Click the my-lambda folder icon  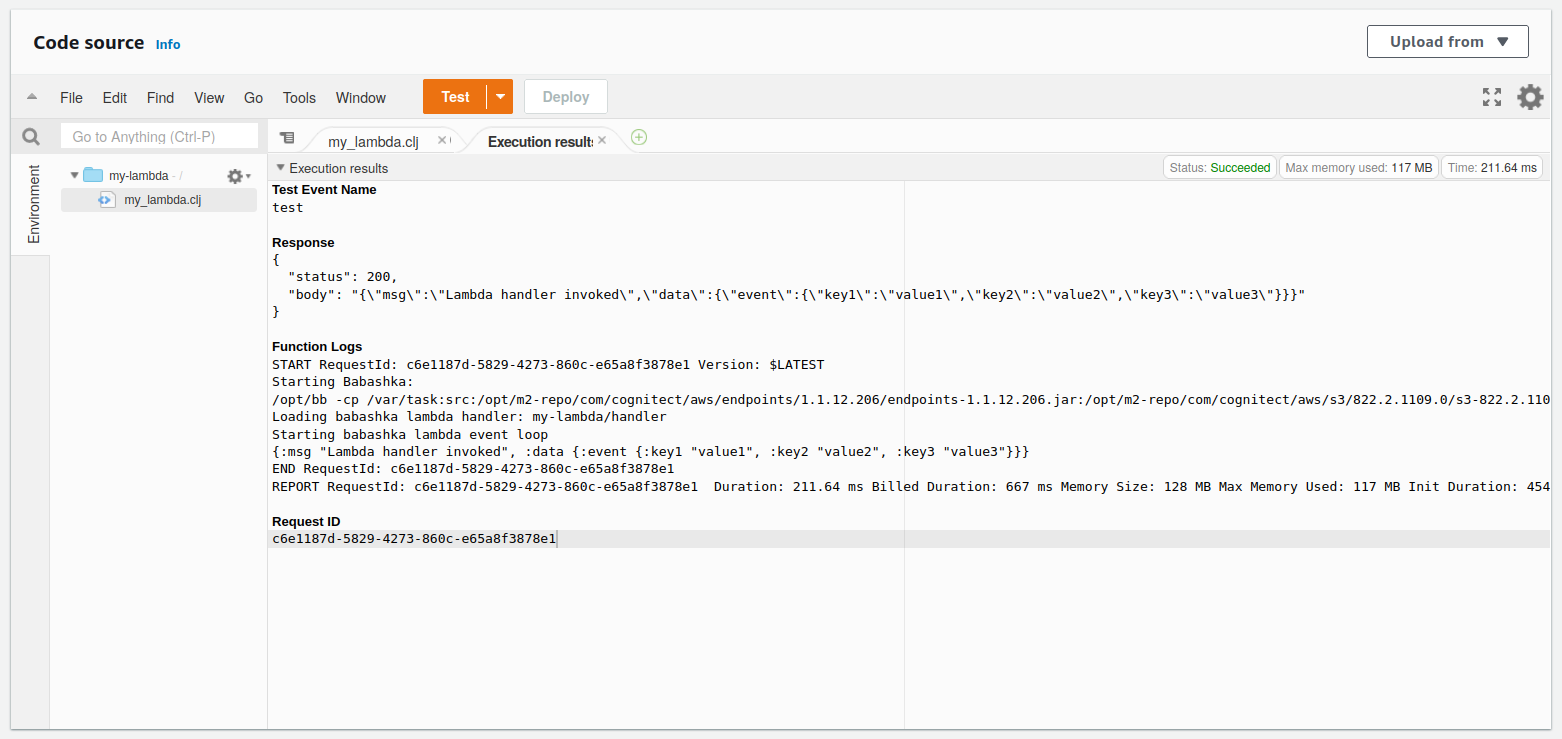93,175
